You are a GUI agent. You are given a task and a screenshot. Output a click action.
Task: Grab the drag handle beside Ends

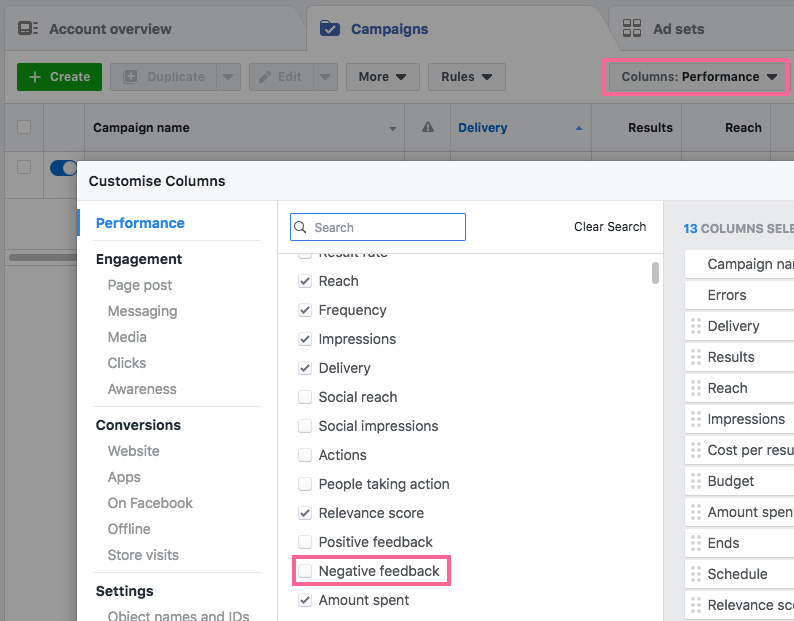(696, 543)
